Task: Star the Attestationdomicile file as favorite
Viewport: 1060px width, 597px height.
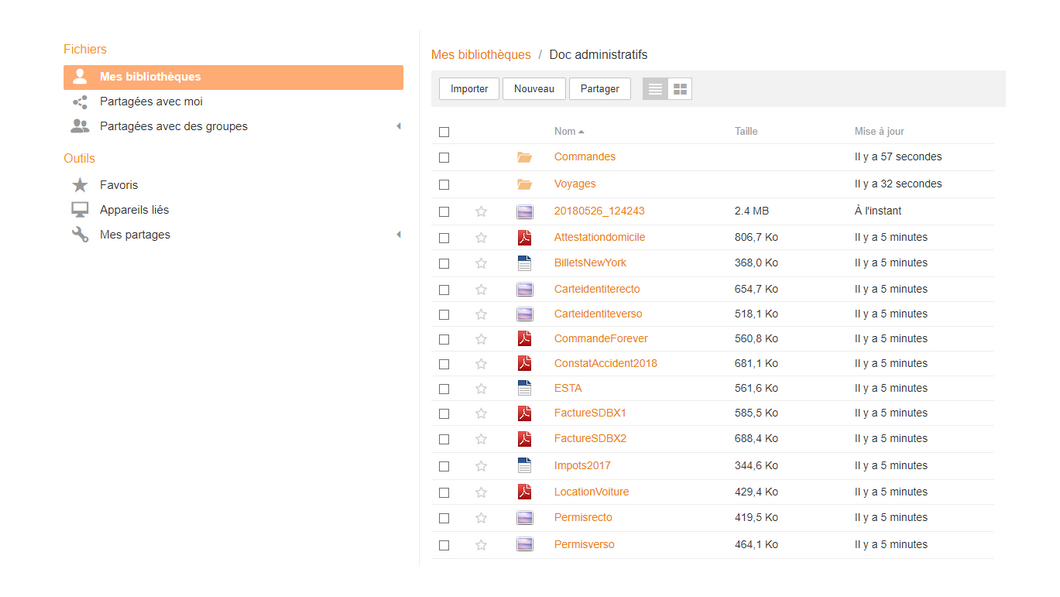Action: point(481,238)
